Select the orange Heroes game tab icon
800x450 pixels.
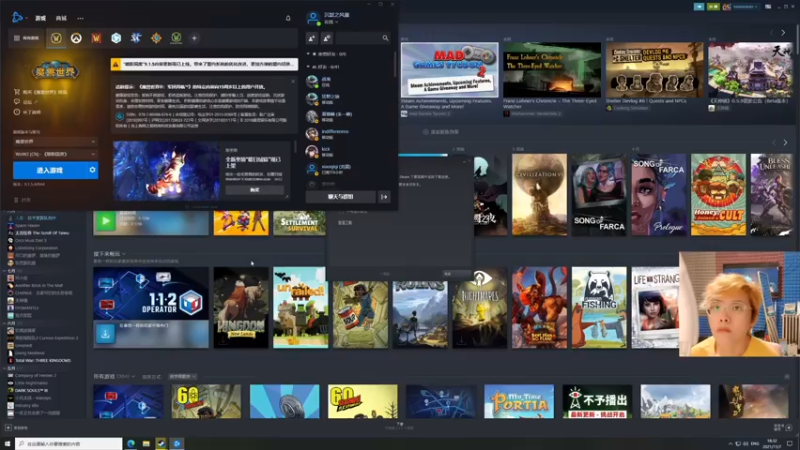[x=156, y=38]
